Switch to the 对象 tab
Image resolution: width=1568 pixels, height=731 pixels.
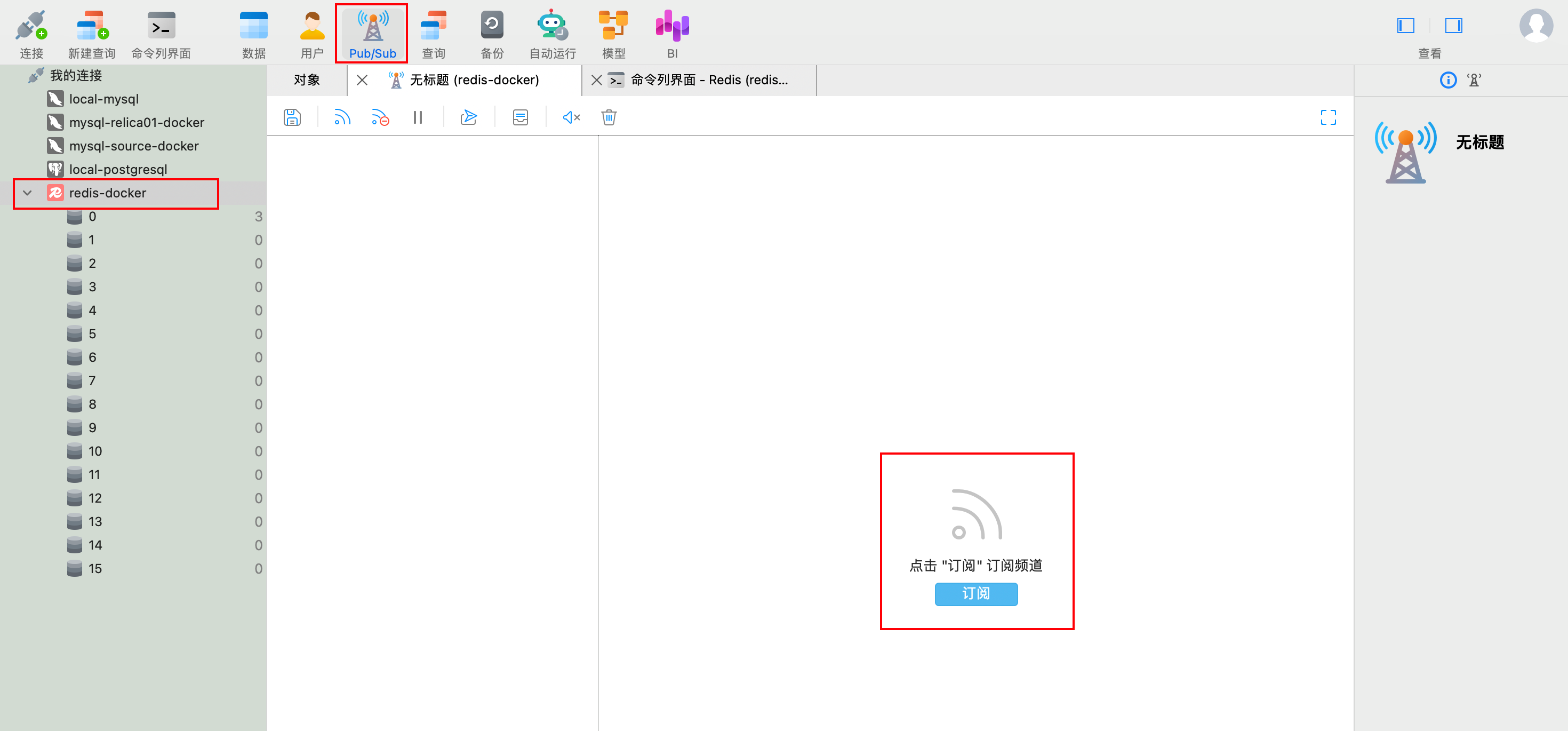[307, 80]
